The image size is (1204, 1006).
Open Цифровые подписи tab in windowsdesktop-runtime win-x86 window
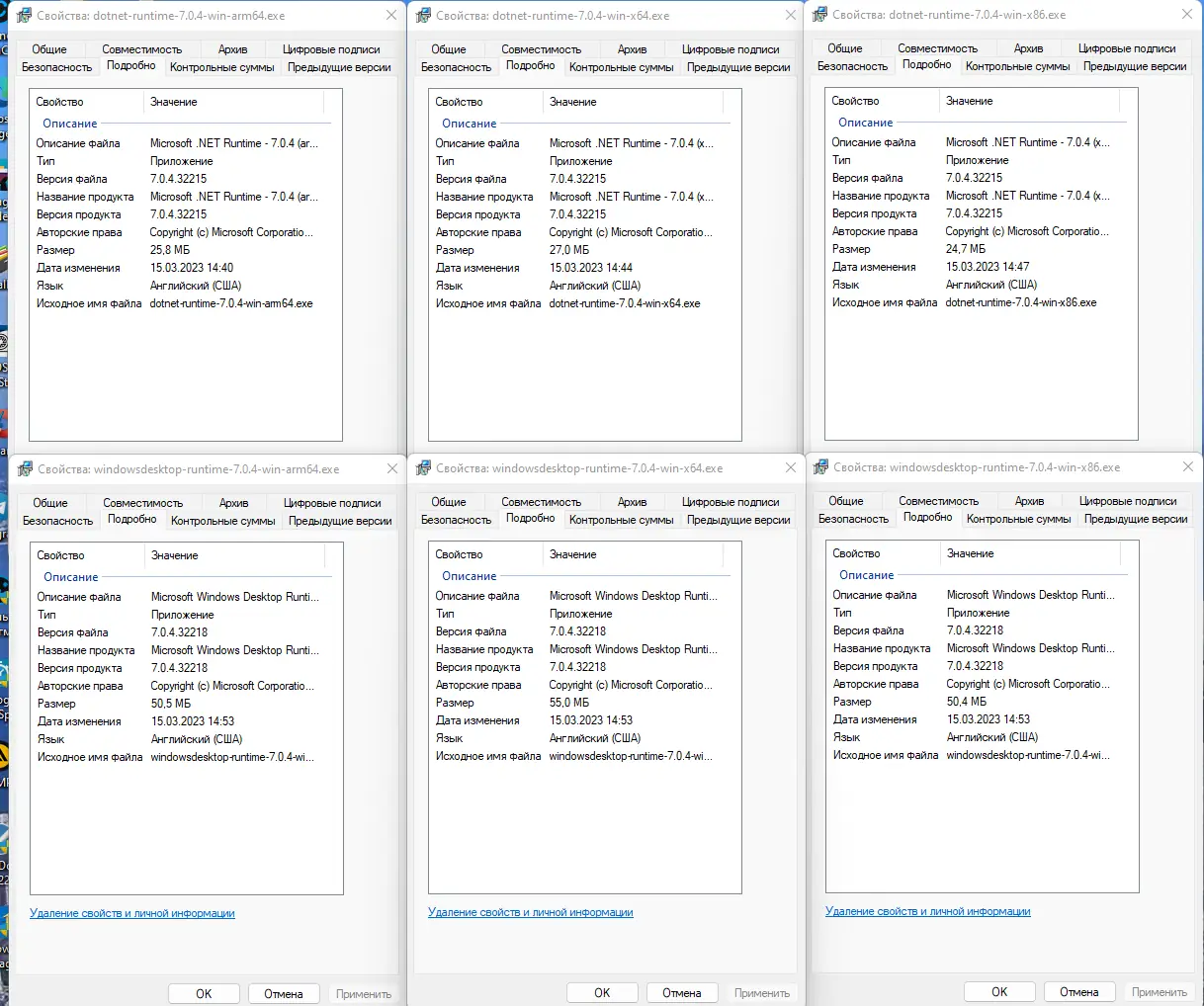(x=1128, y=501)
